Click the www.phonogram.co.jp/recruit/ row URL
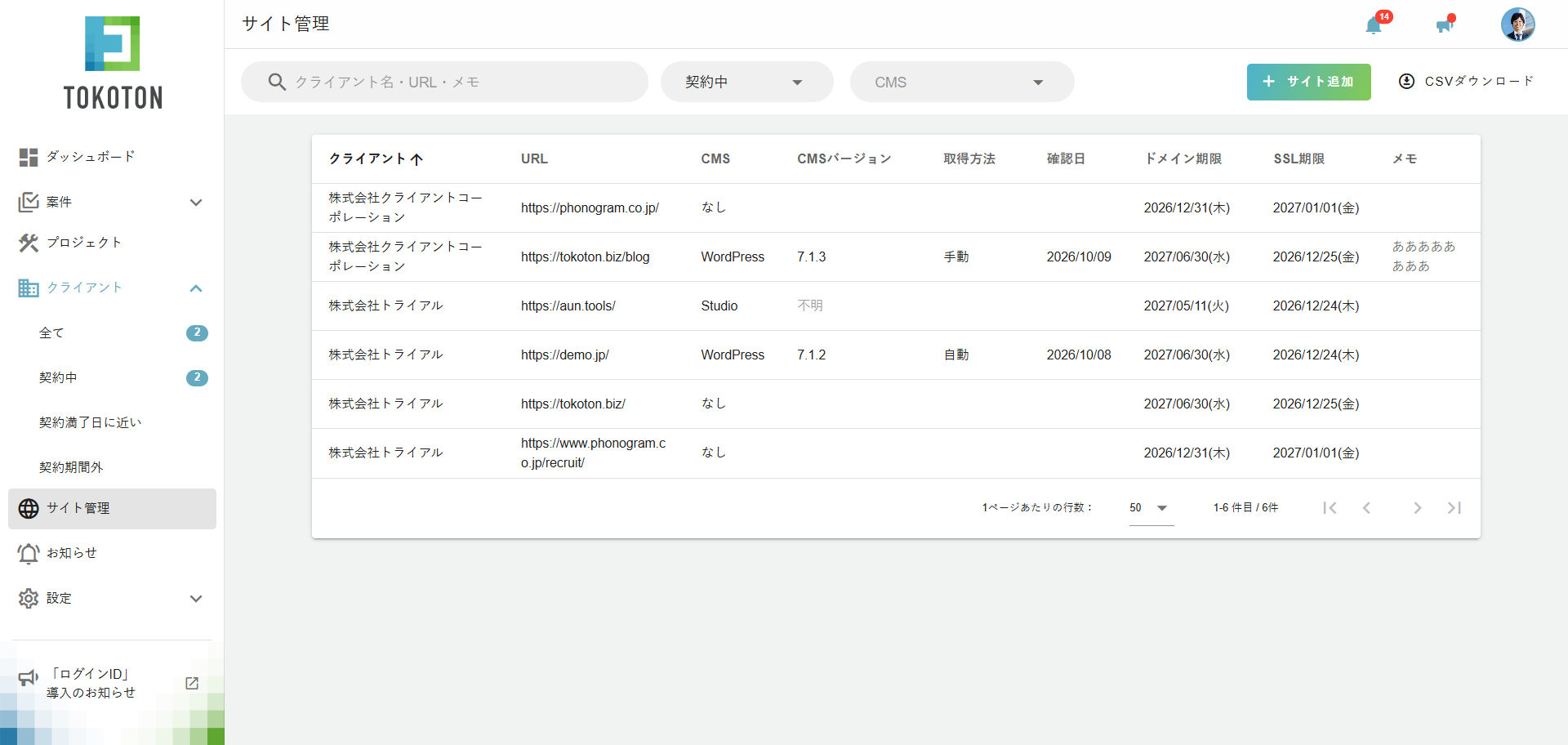 (x=593, y=453)
